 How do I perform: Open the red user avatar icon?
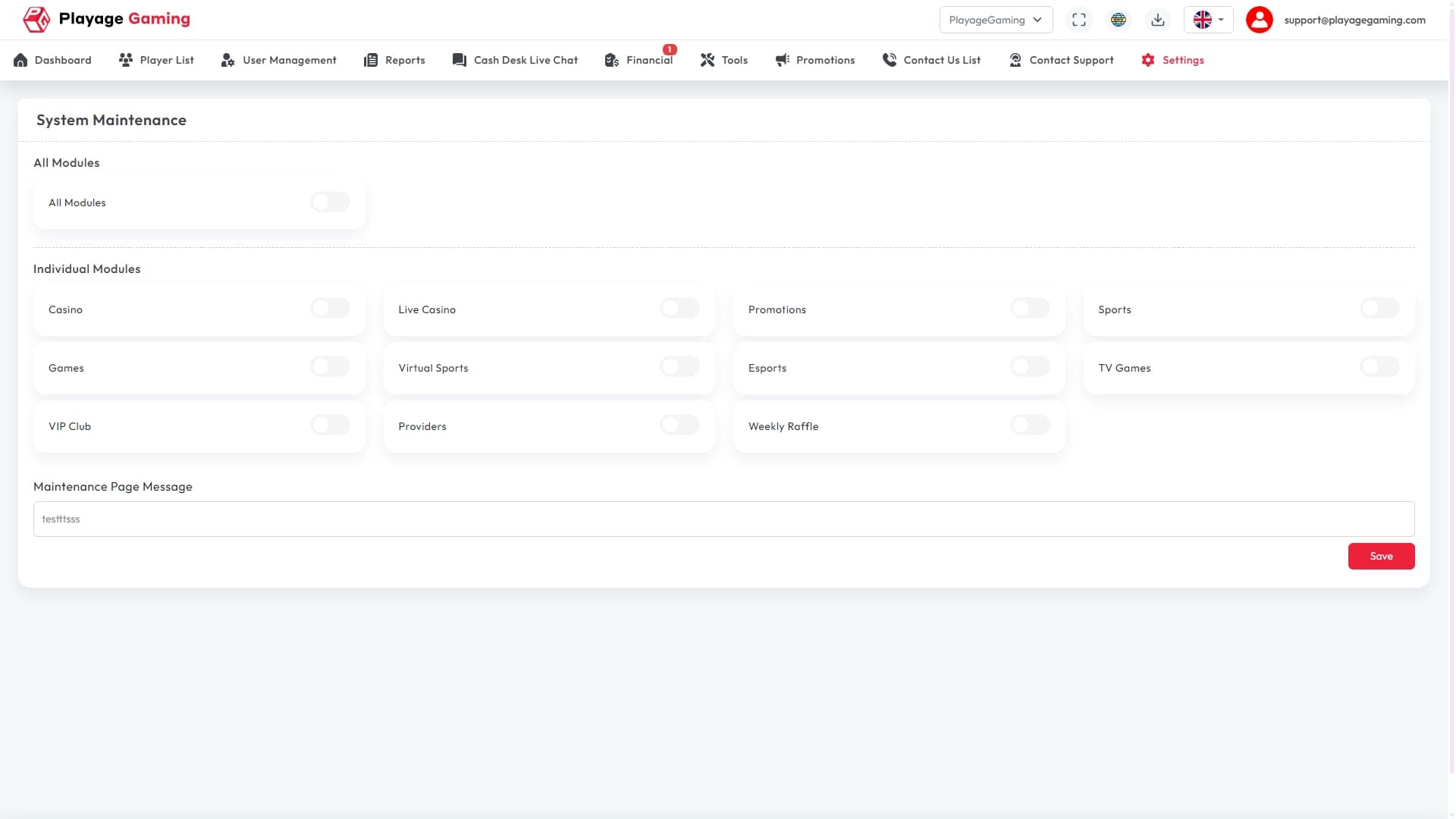(x=1260, y=20)
